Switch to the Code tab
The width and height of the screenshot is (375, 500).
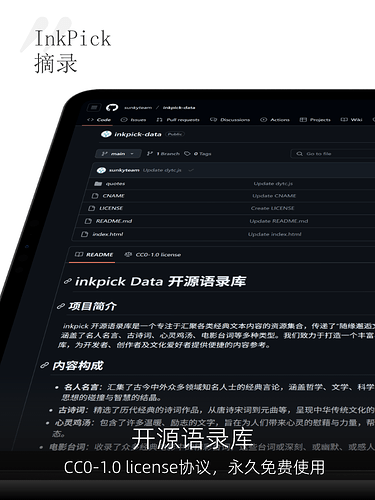tap(99, 120)
